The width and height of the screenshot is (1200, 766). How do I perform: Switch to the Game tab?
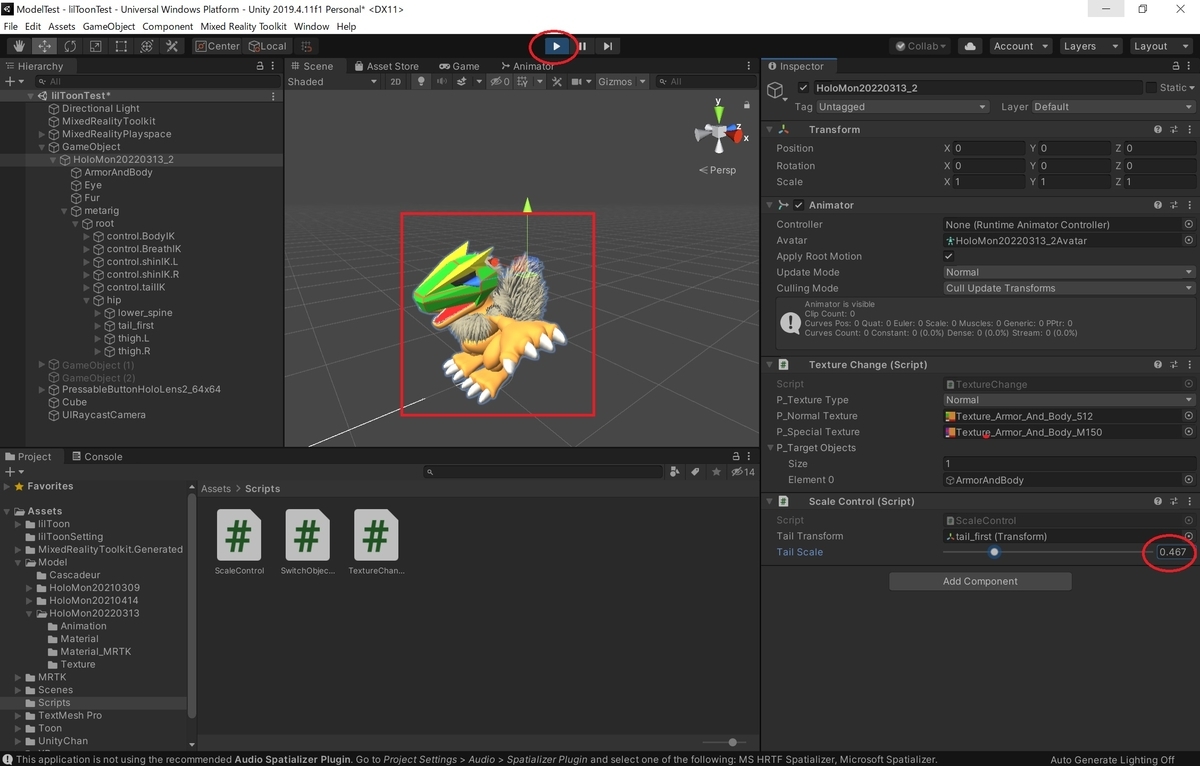459,66
